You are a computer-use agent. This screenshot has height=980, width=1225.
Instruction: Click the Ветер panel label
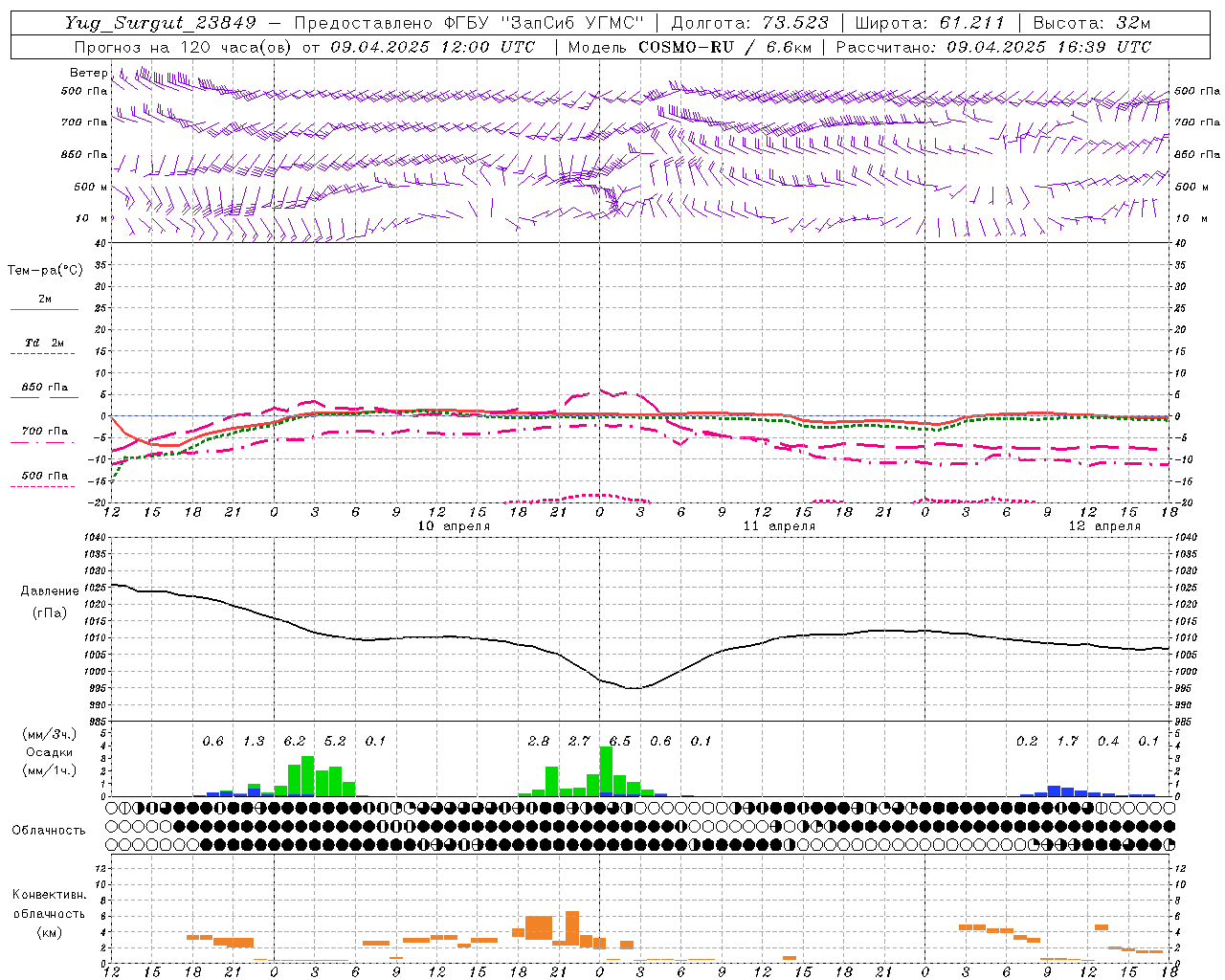point(88,73)
